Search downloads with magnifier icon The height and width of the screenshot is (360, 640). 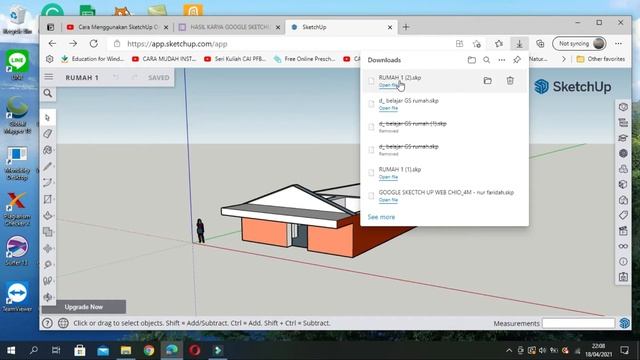(487, 60)
